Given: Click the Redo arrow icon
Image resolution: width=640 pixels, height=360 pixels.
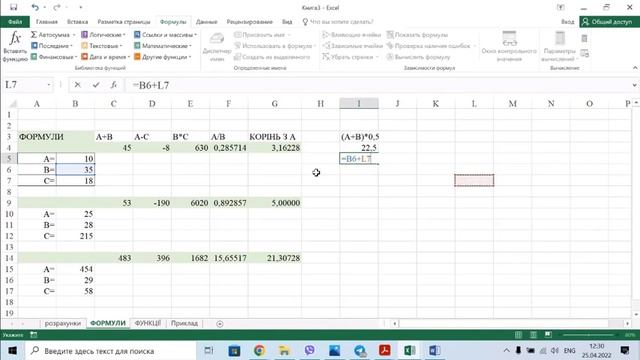Looking at the screenshot, I should [57, 7].
